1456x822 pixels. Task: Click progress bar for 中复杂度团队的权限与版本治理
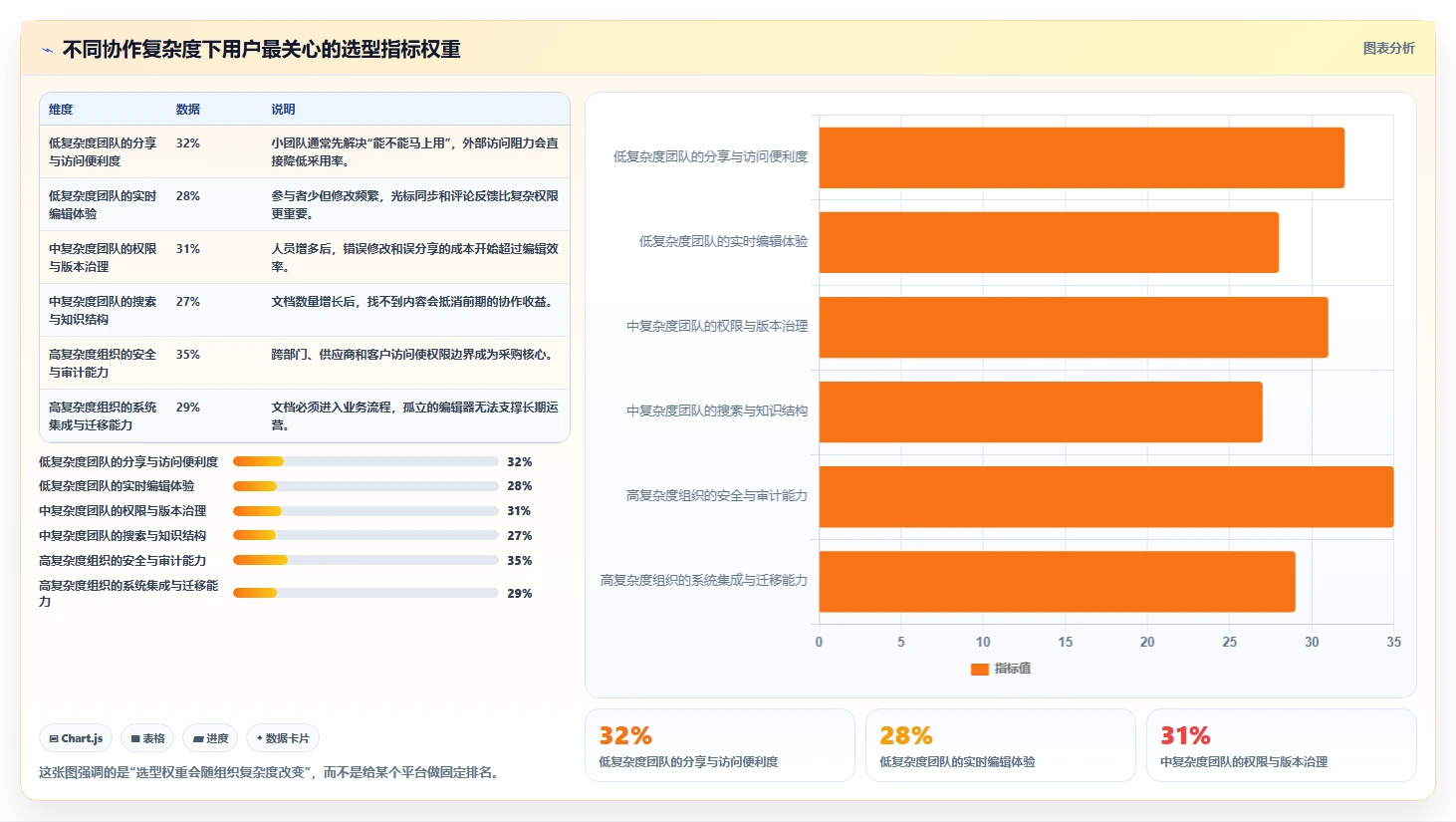365,511
